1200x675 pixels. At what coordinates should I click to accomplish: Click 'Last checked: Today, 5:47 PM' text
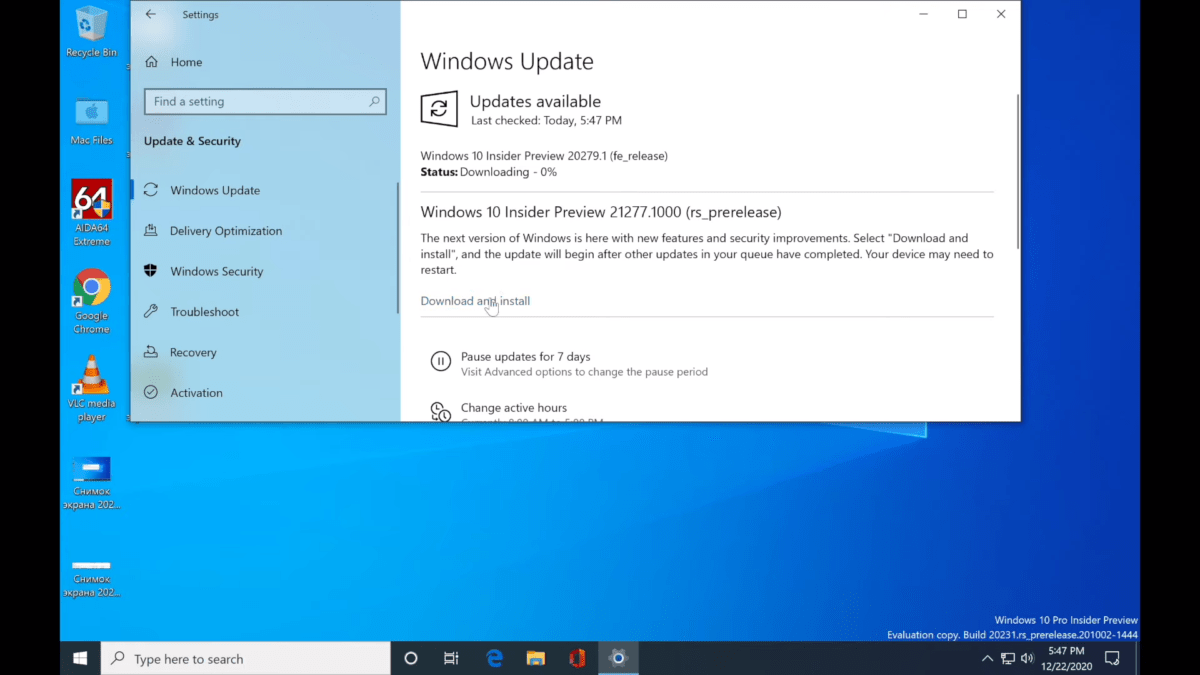[546, 120]
